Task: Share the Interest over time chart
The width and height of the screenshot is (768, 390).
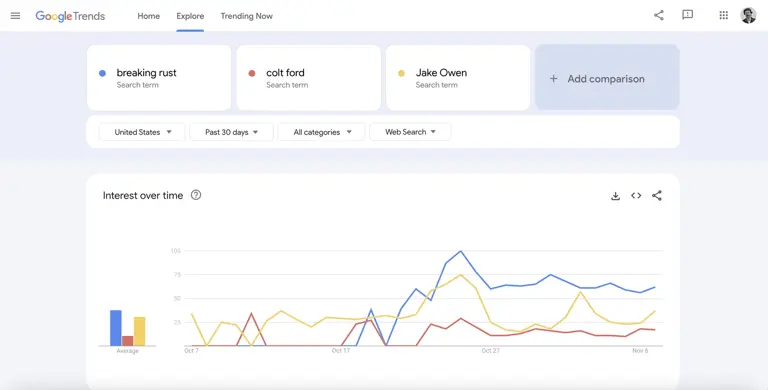Action: point(657,195)
